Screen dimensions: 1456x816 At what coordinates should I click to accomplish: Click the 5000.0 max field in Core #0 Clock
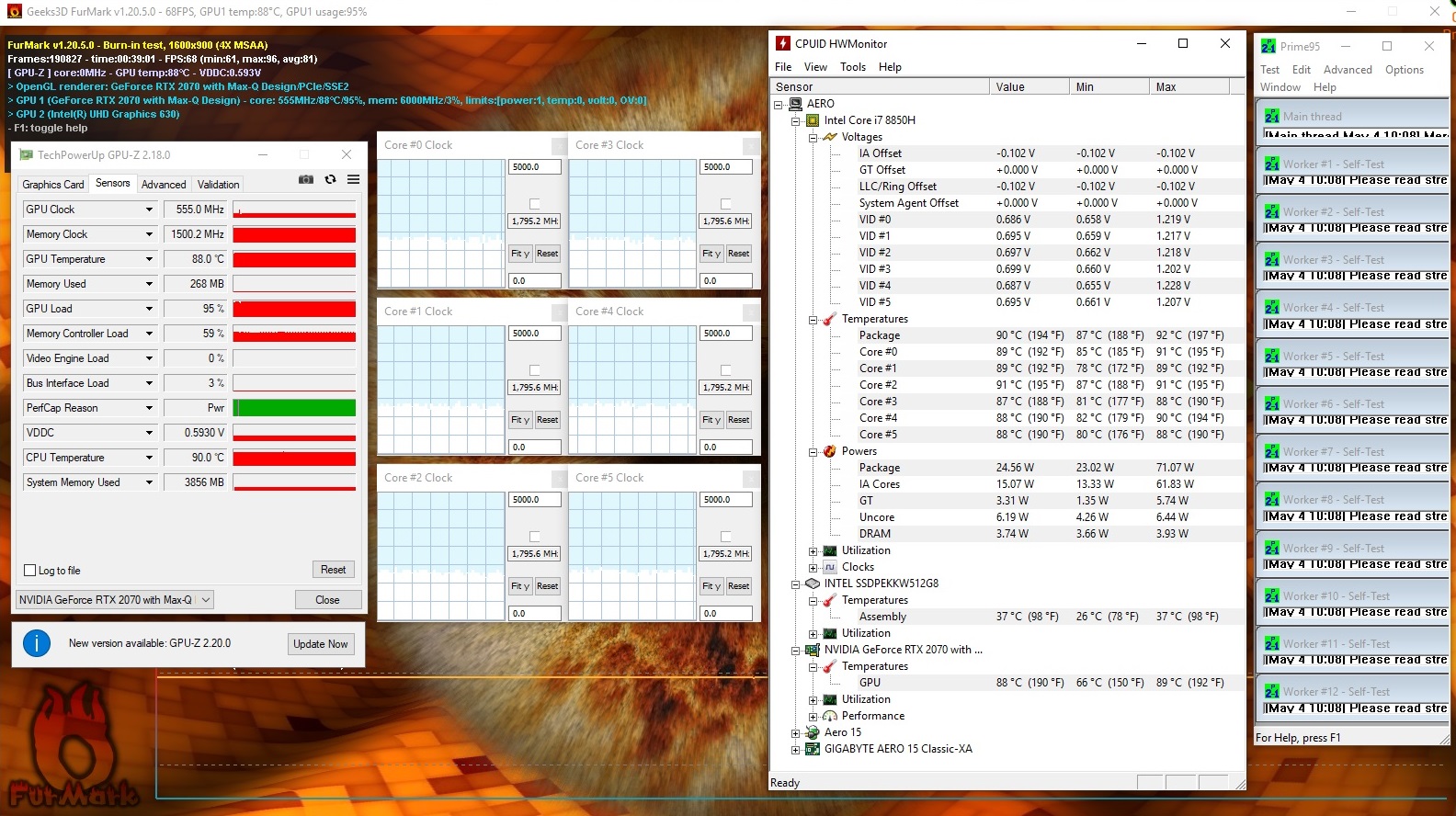tap(535, 167)
